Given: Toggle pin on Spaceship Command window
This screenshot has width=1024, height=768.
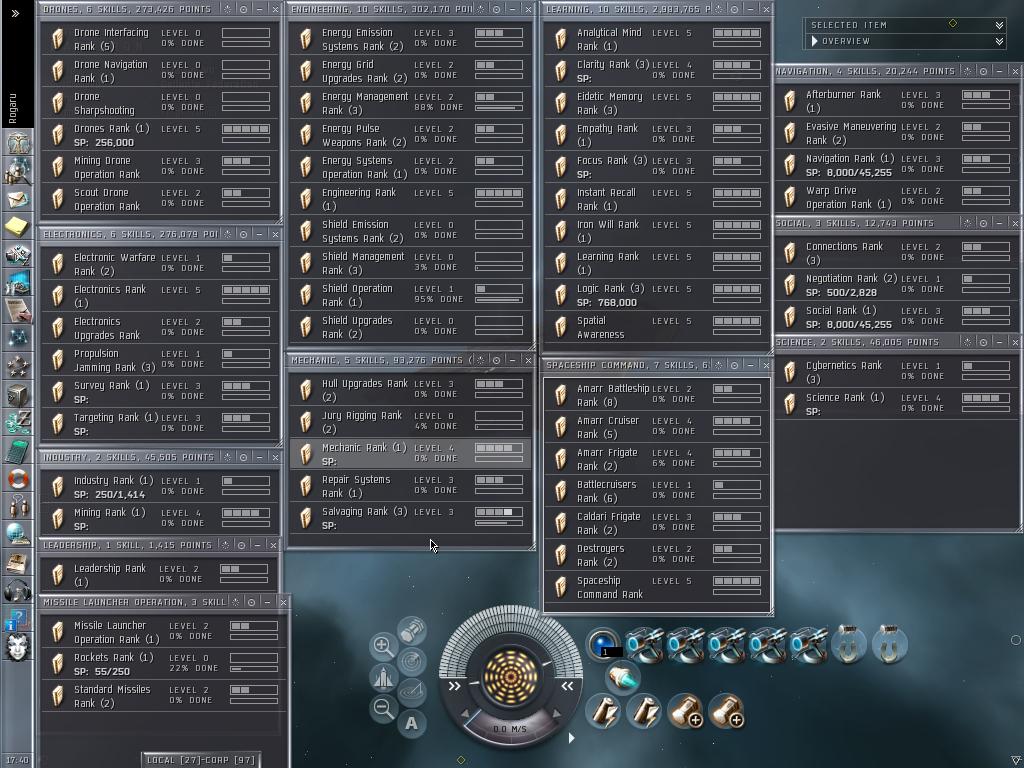Looking at the screenshot, I should point(718,365).
